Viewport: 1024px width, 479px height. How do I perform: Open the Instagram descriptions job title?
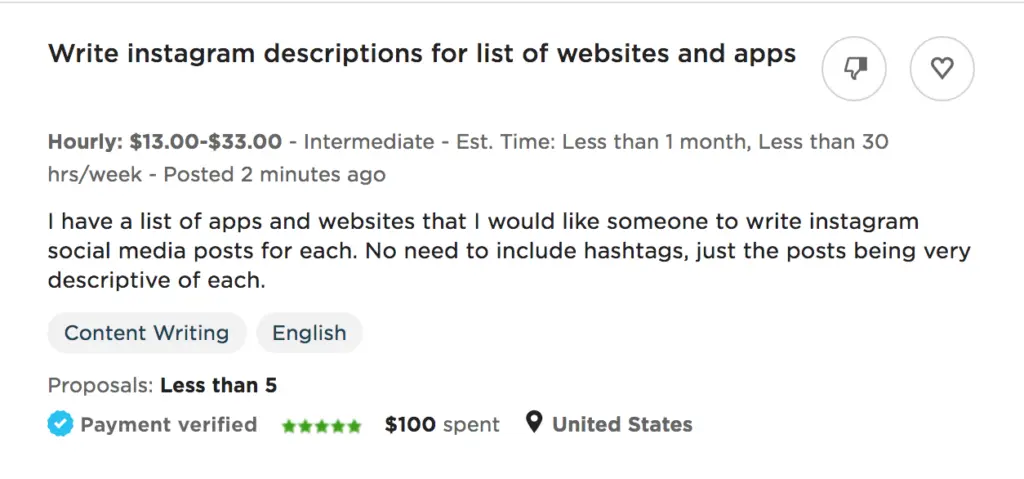pyautogui.click(x=421, y=54)
